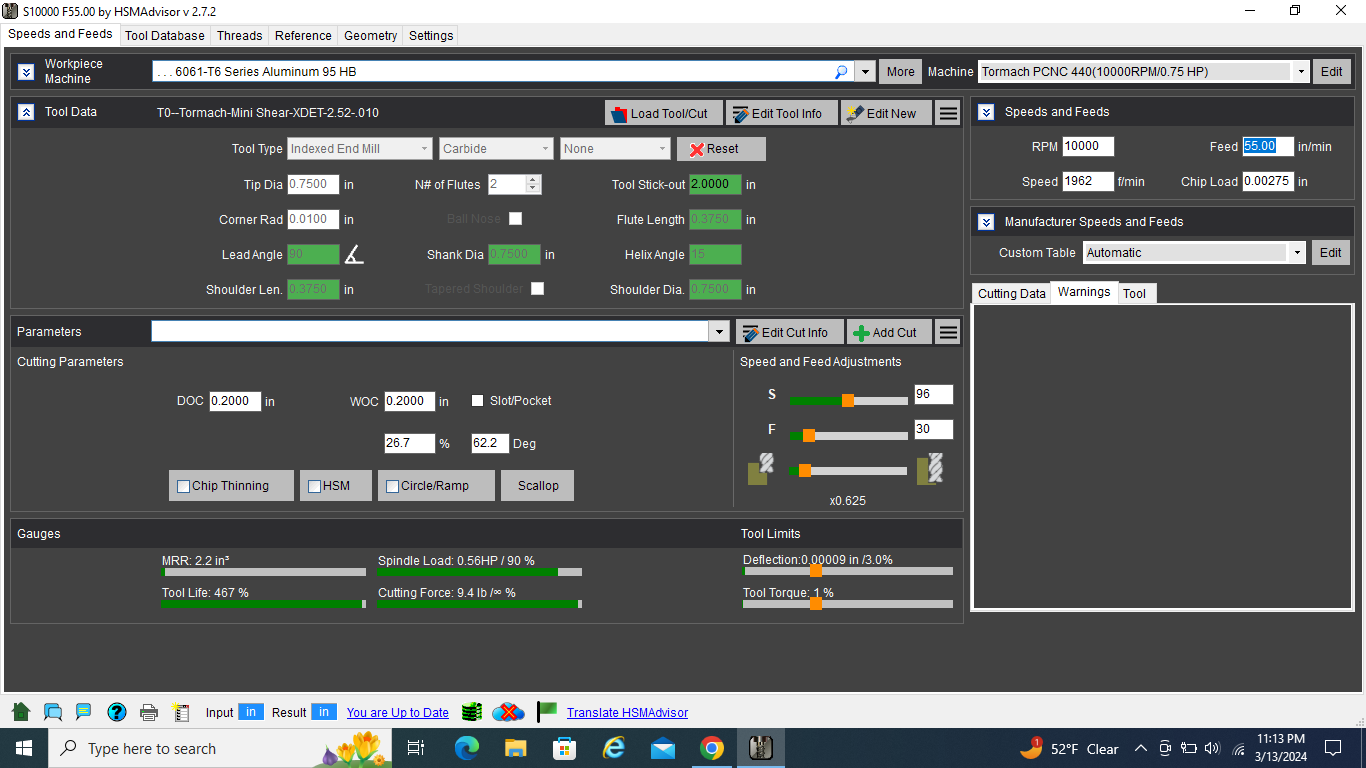Open the Machine selection dropdown
Viewport: 1366px width, 768px height.
point(1300,72)
